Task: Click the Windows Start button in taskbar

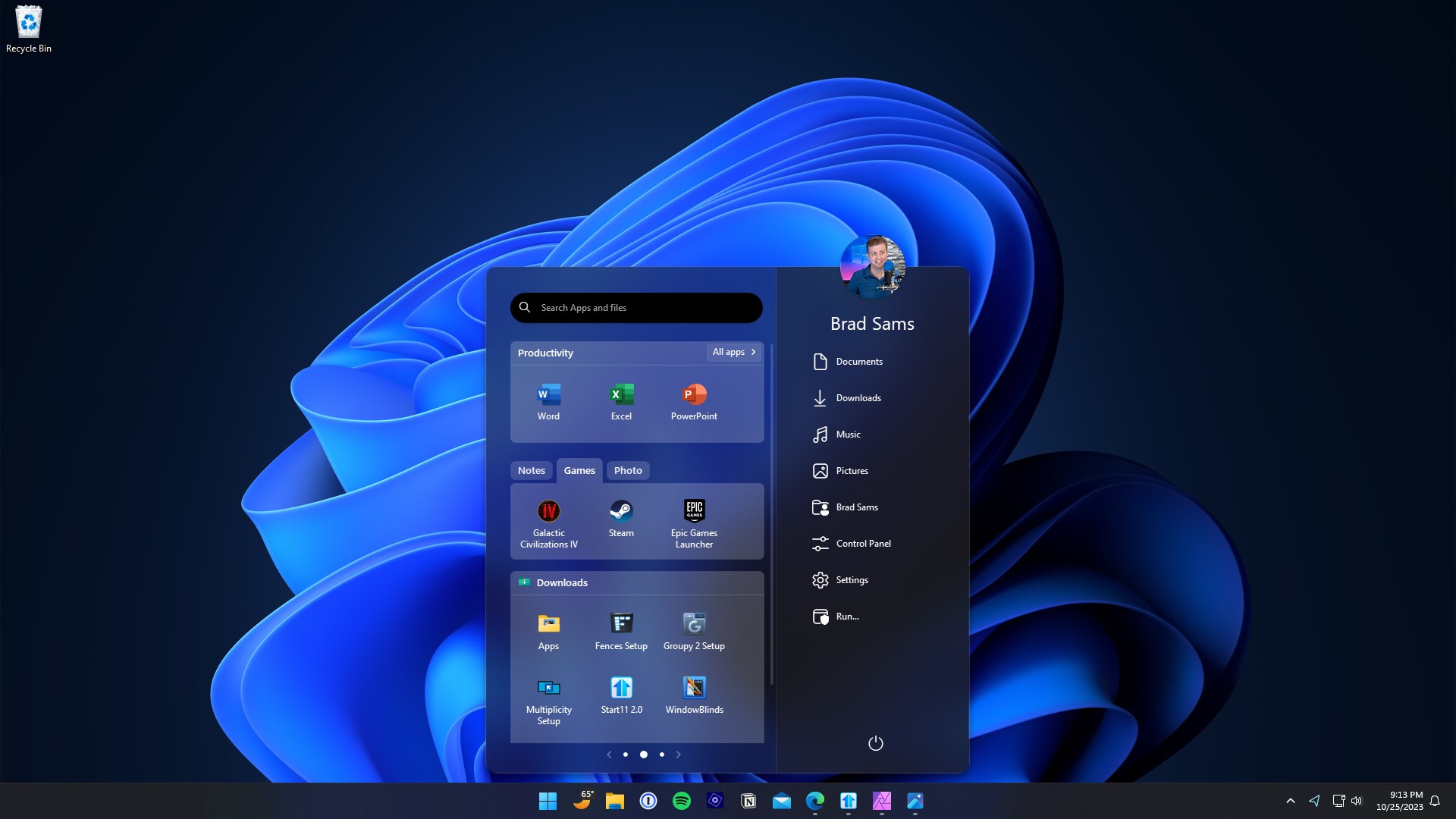Action: (x=548, y=801)
